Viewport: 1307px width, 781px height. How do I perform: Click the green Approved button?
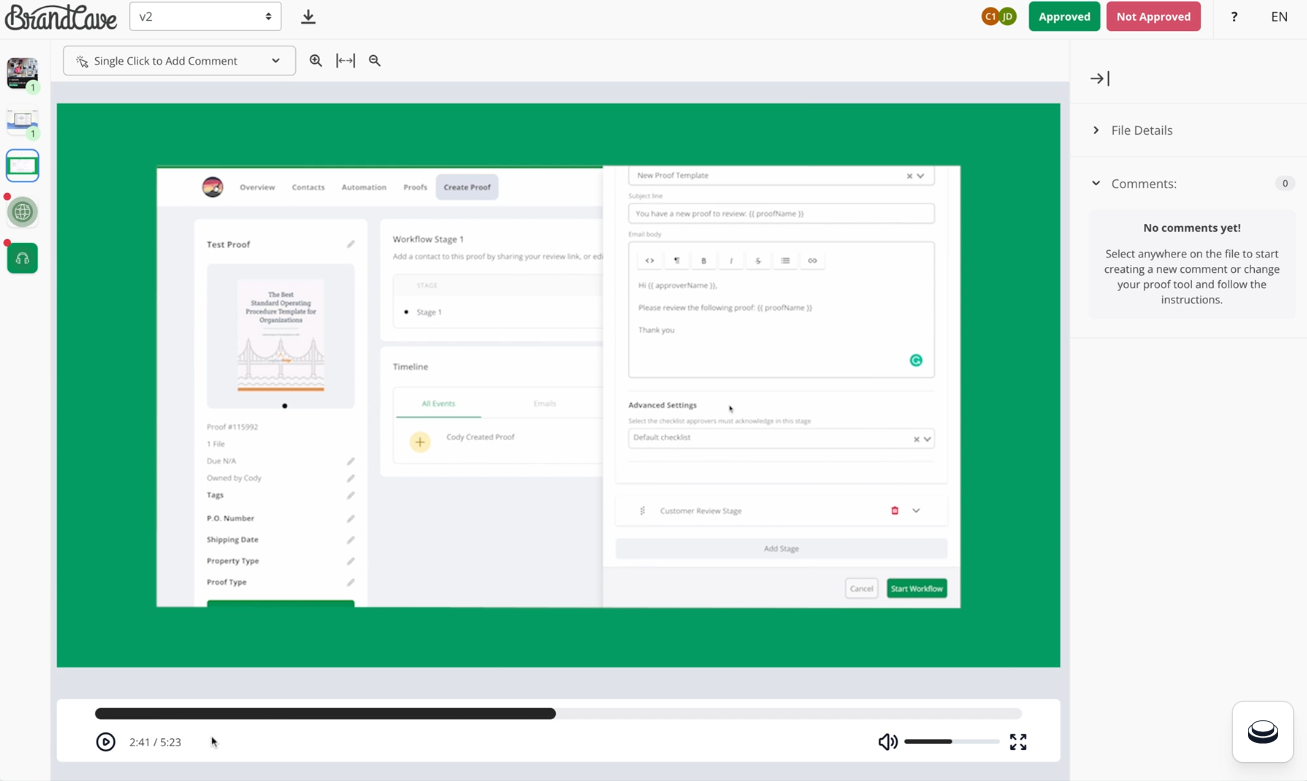[x=1064, y=17]
